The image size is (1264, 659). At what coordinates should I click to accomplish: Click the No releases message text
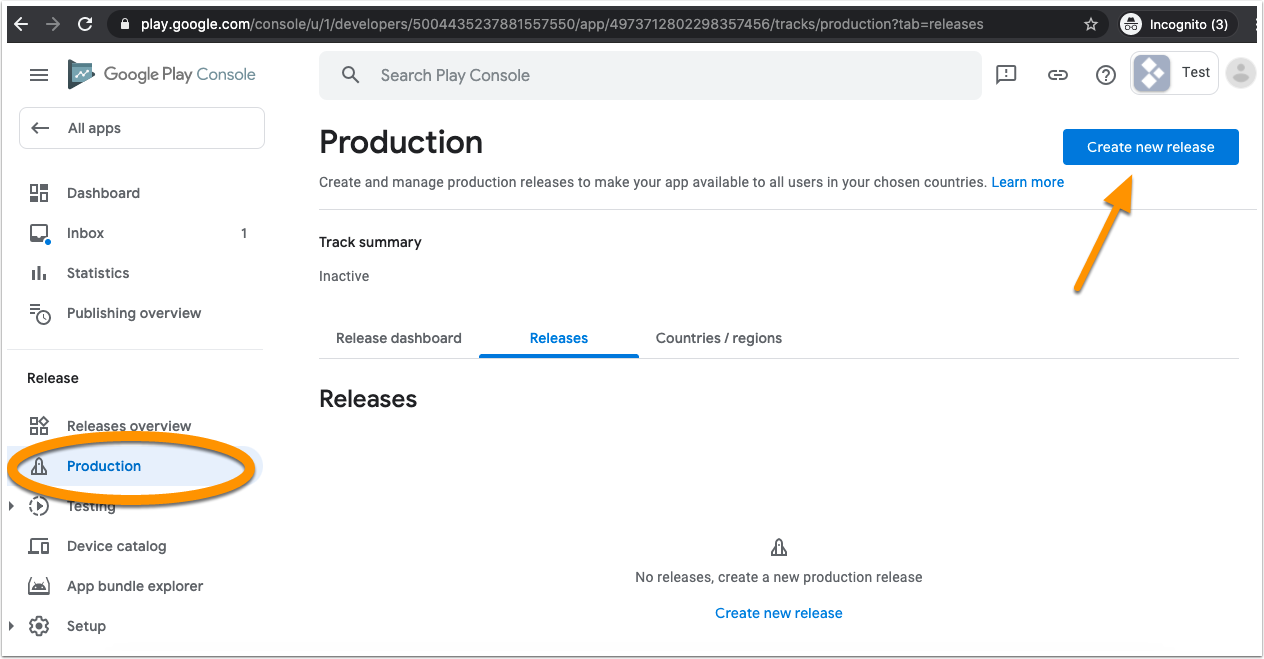[779, 577]
